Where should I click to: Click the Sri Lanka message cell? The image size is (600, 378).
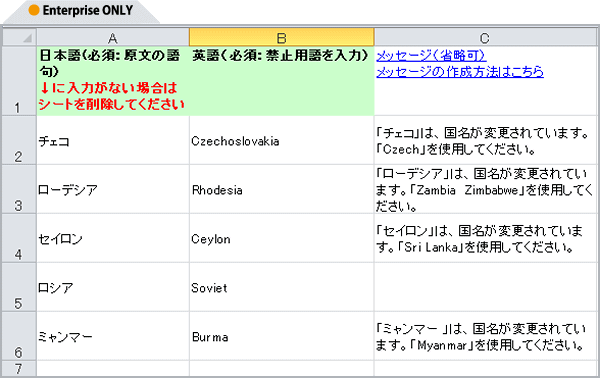point(485,238)
